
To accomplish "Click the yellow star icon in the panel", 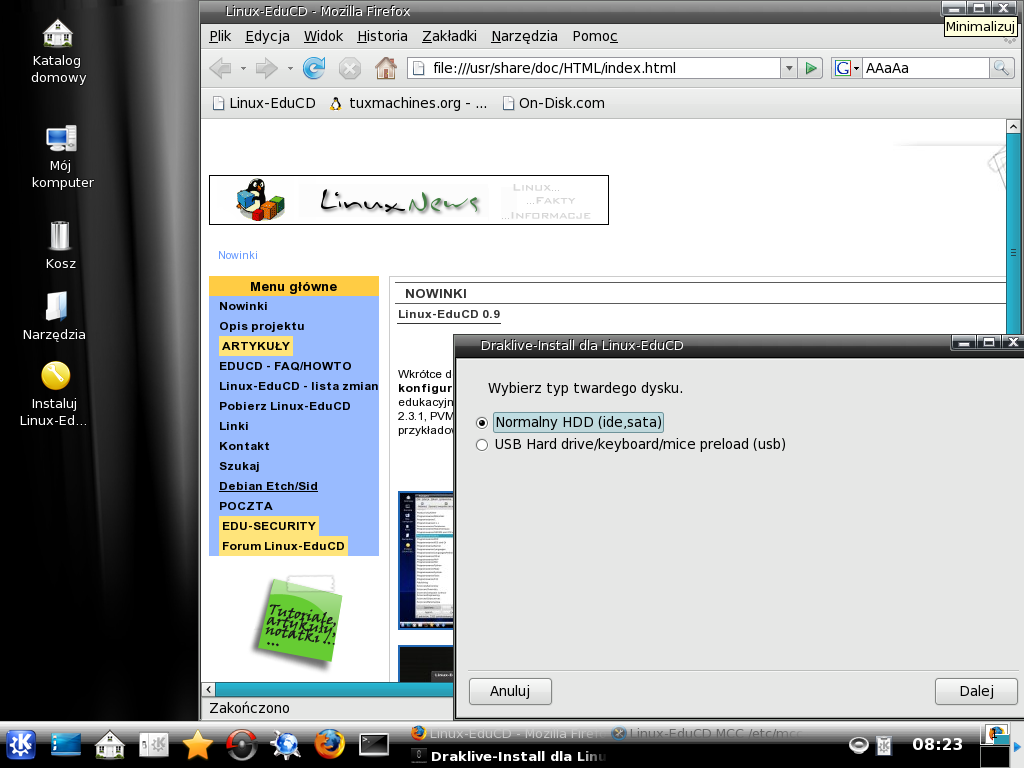I will (x=197, y=744).
